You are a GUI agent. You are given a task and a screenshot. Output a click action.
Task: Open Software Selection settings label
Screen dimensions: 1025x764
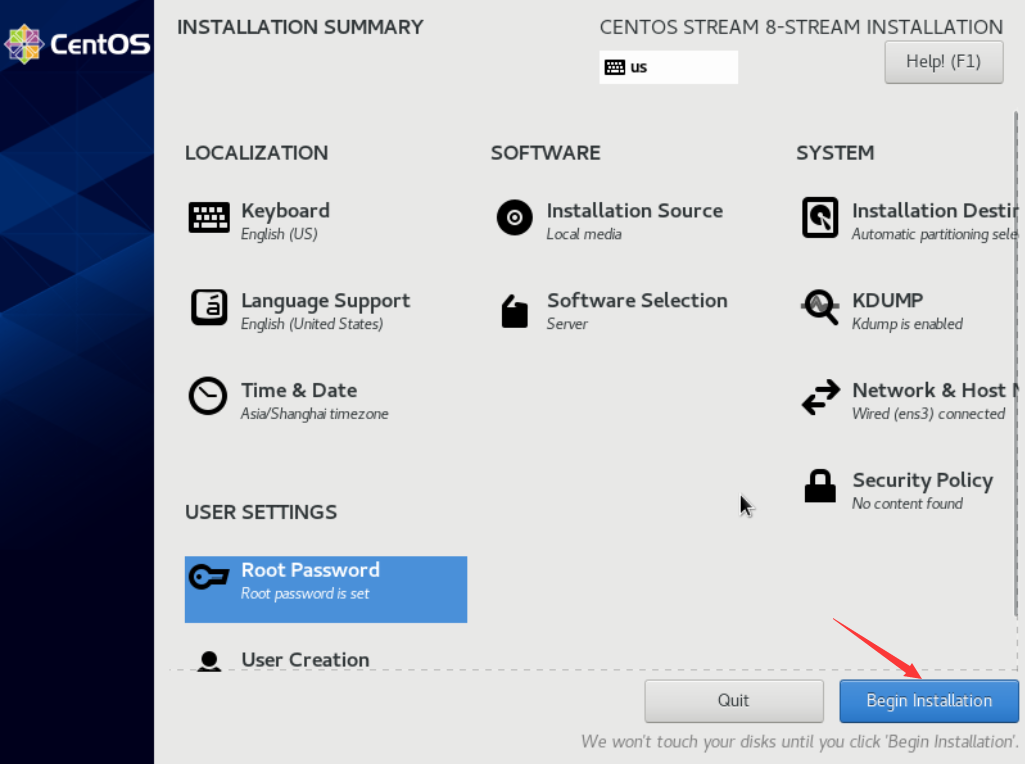coord(637,300)
